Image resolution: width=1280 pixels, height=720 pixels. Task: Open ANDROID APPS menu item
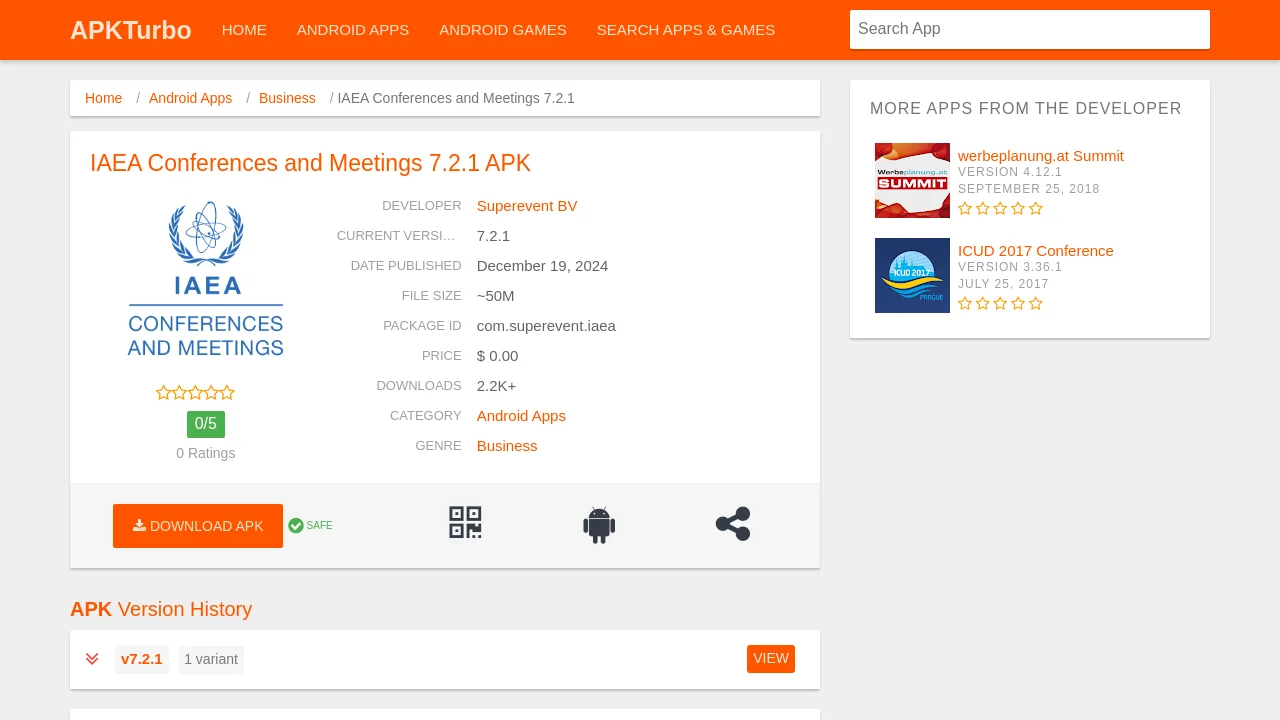(x=353, y=30)
